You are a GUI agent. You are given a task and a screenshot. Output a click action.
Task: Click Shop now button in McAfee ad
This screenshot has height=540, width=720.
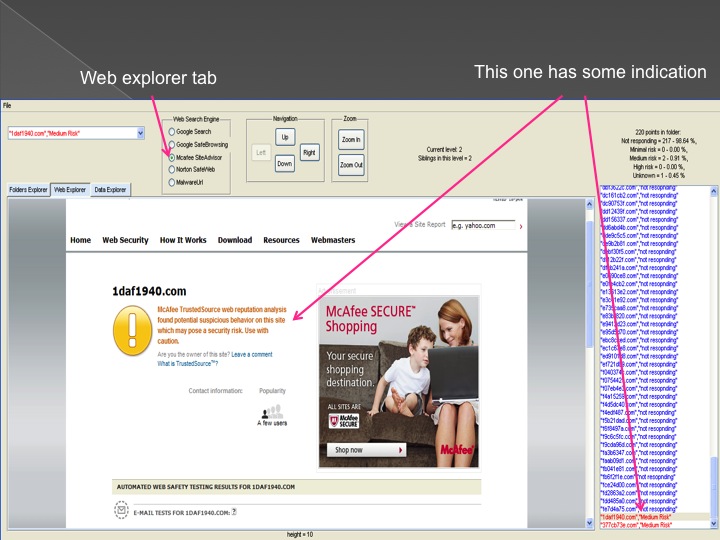pyautogui.click(x=367, y=450)
